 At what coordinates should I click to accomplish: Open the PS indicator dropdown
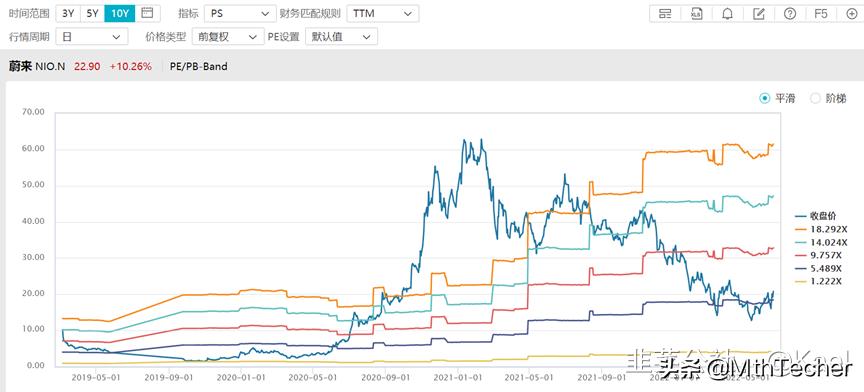pos(240,14)
